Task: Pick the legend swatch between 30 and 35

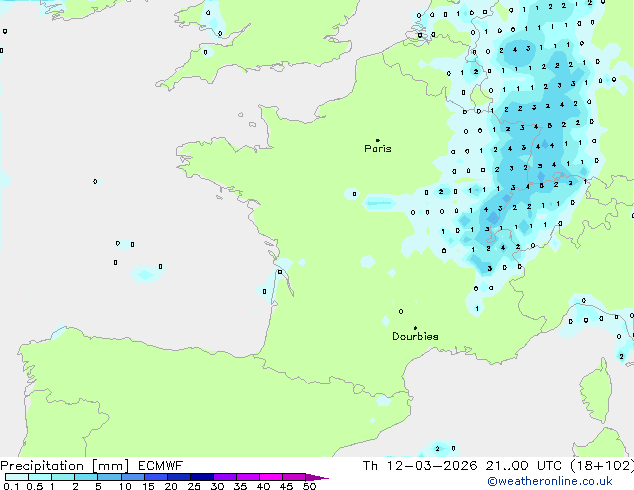Action: click(x=225, y=477)
